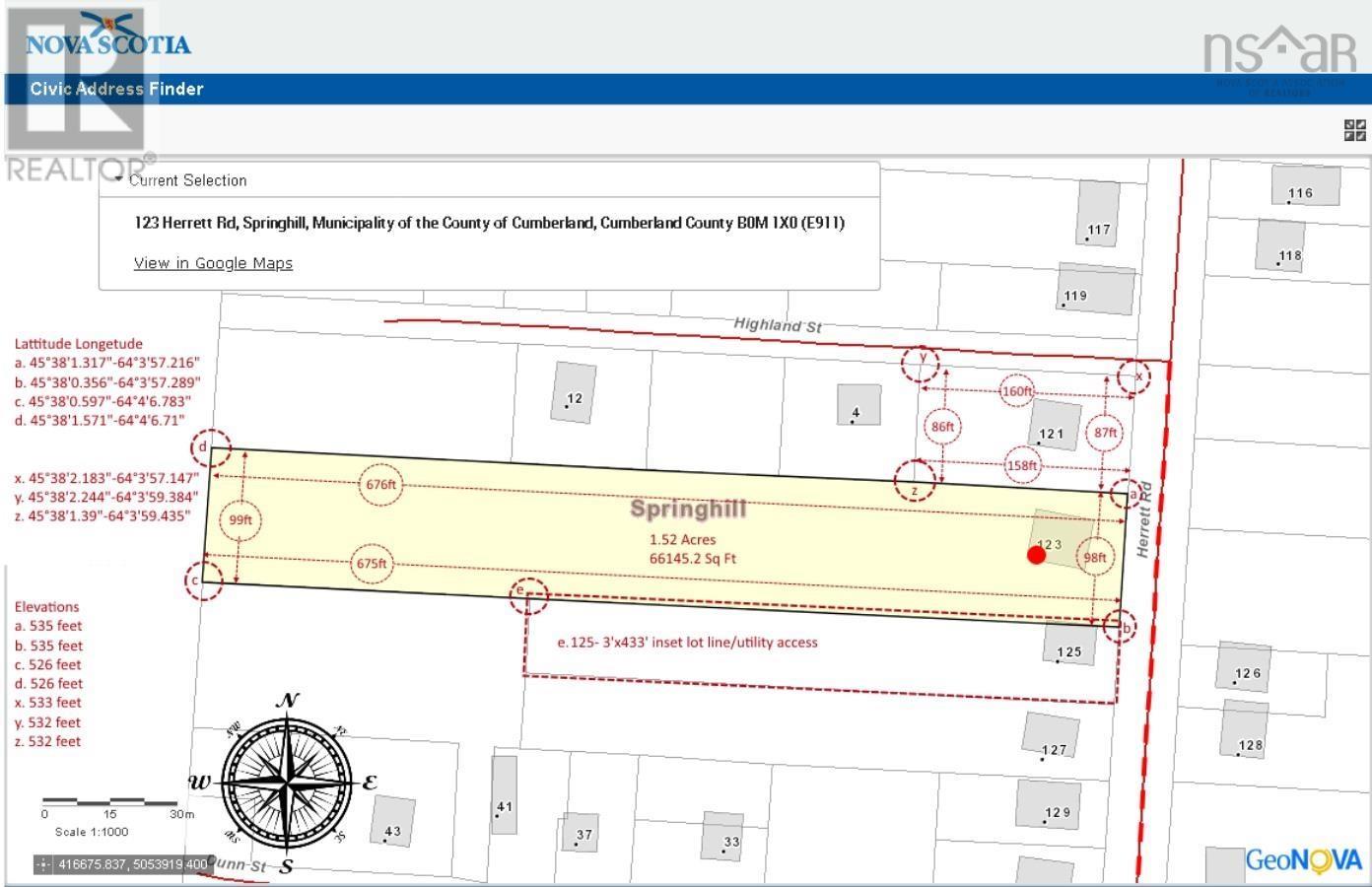This screenshot has height=887, width=1372.
Task: Select building 121 on the map
Action: pos(1054,426)
